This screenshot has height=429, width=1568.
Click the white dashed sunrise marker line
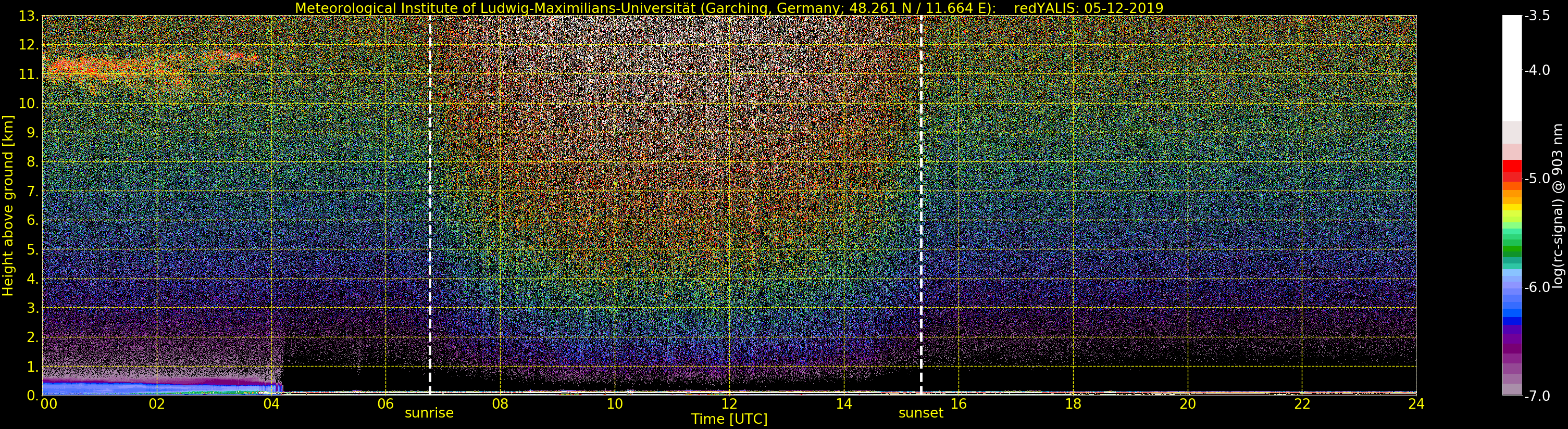coord(430,205)
